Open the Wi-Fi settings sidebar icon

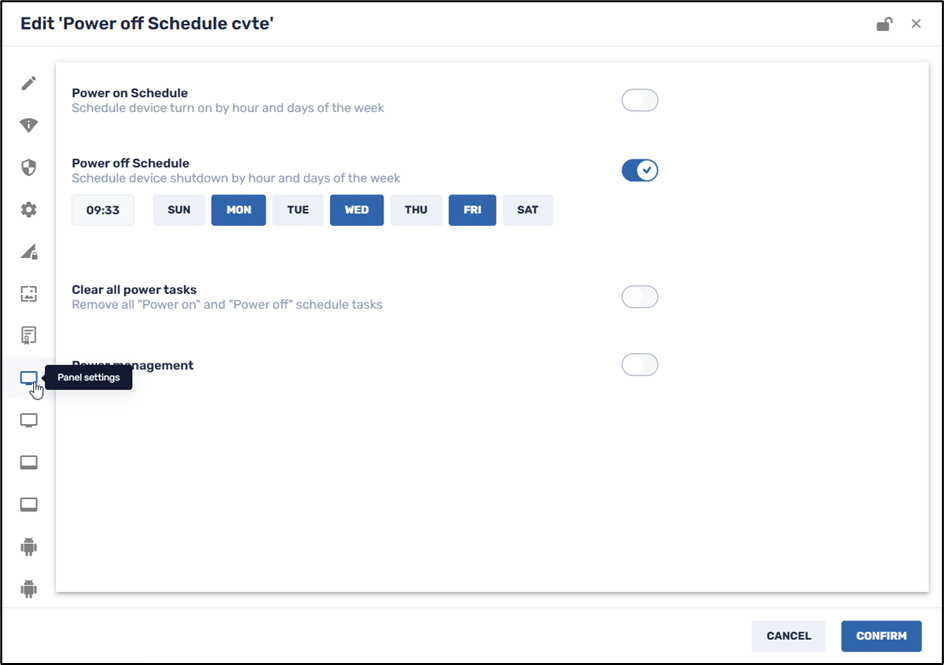[x=28, y=125]
